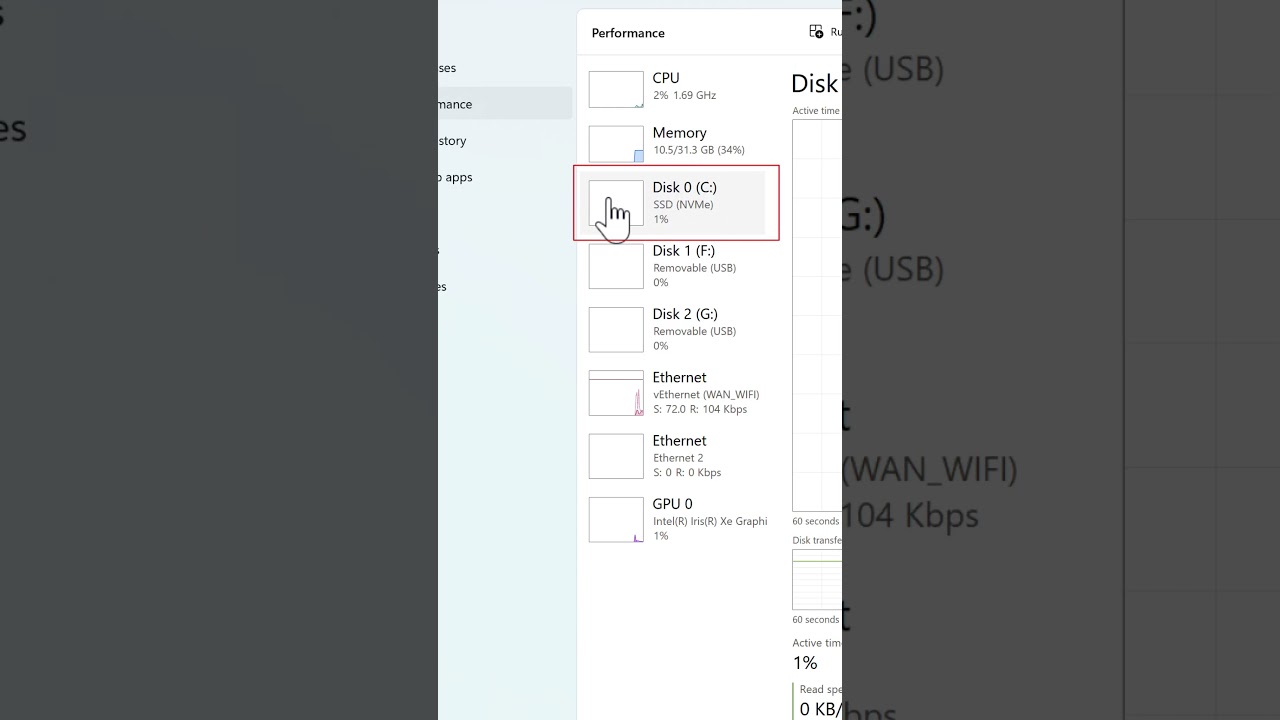Image resolution: width=1280 pixels, height=720 pixels.
Task: Click the disk transfer rate graph
Action: (x=817, y=579)
